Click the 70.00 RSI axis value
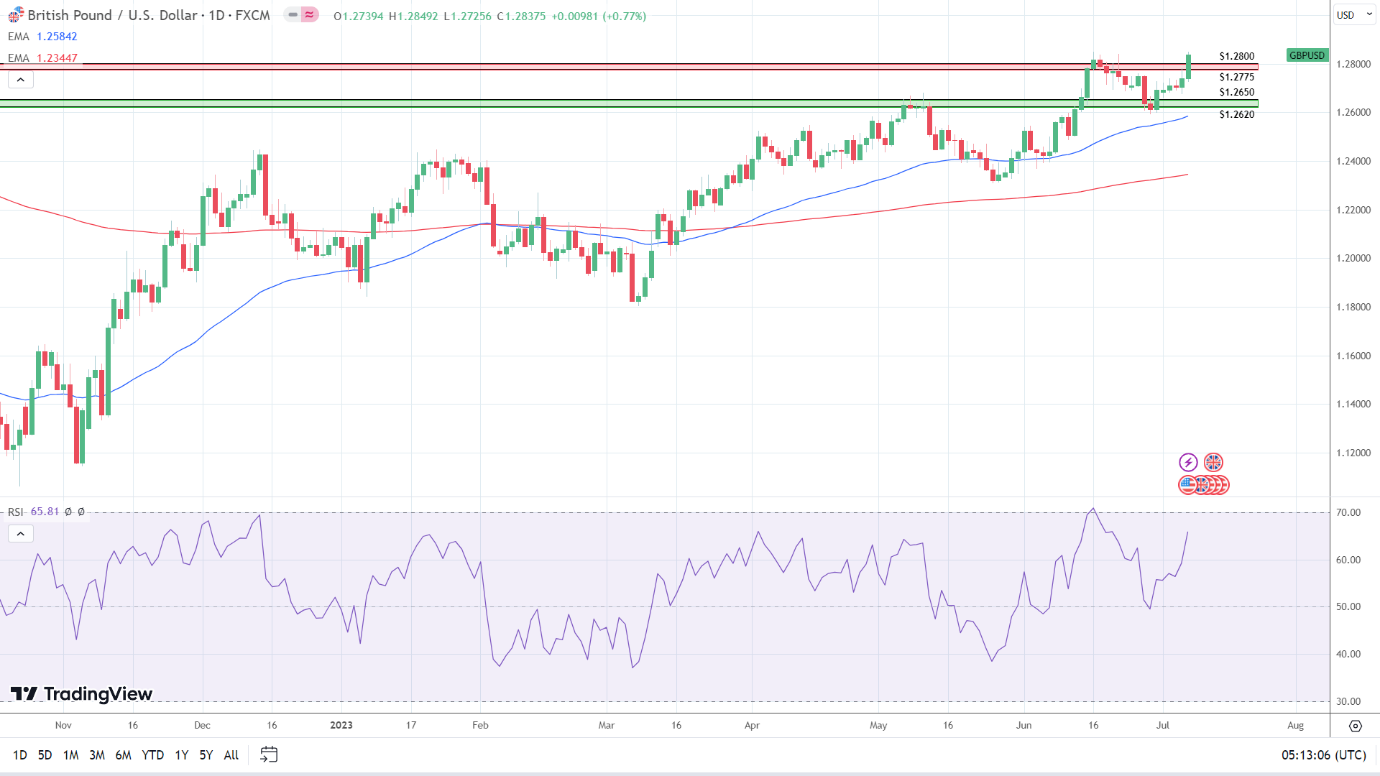 (x=1349, y=513)
